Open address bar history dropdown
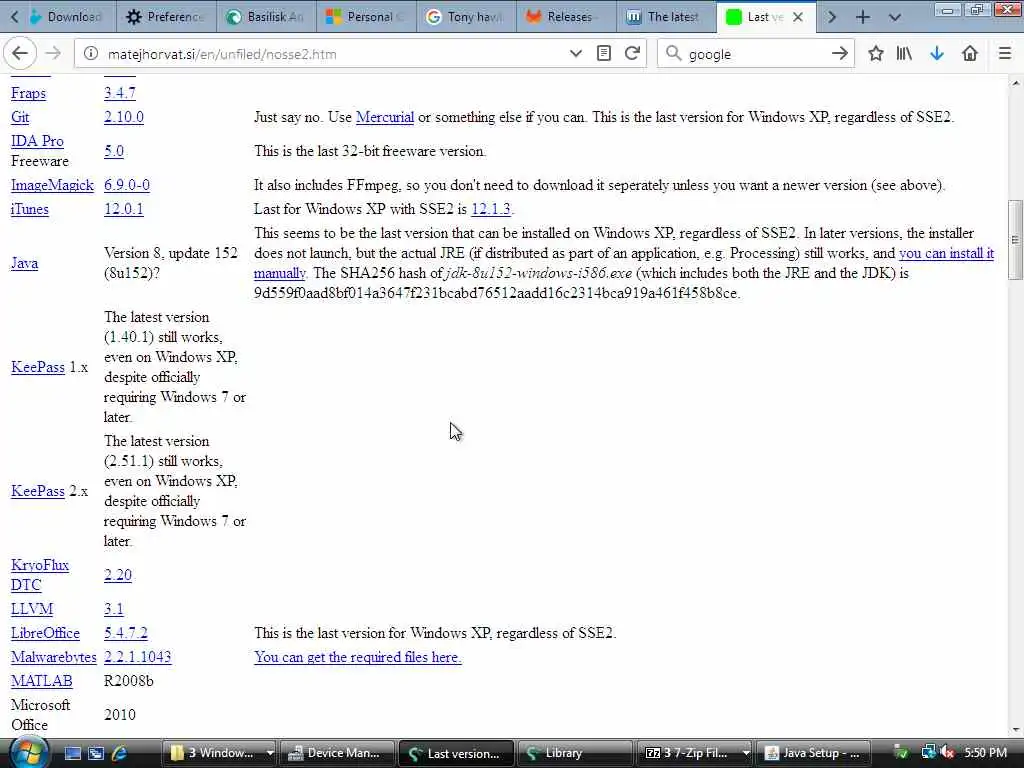The image size is (1024, 768). click(x=575, y=54)
